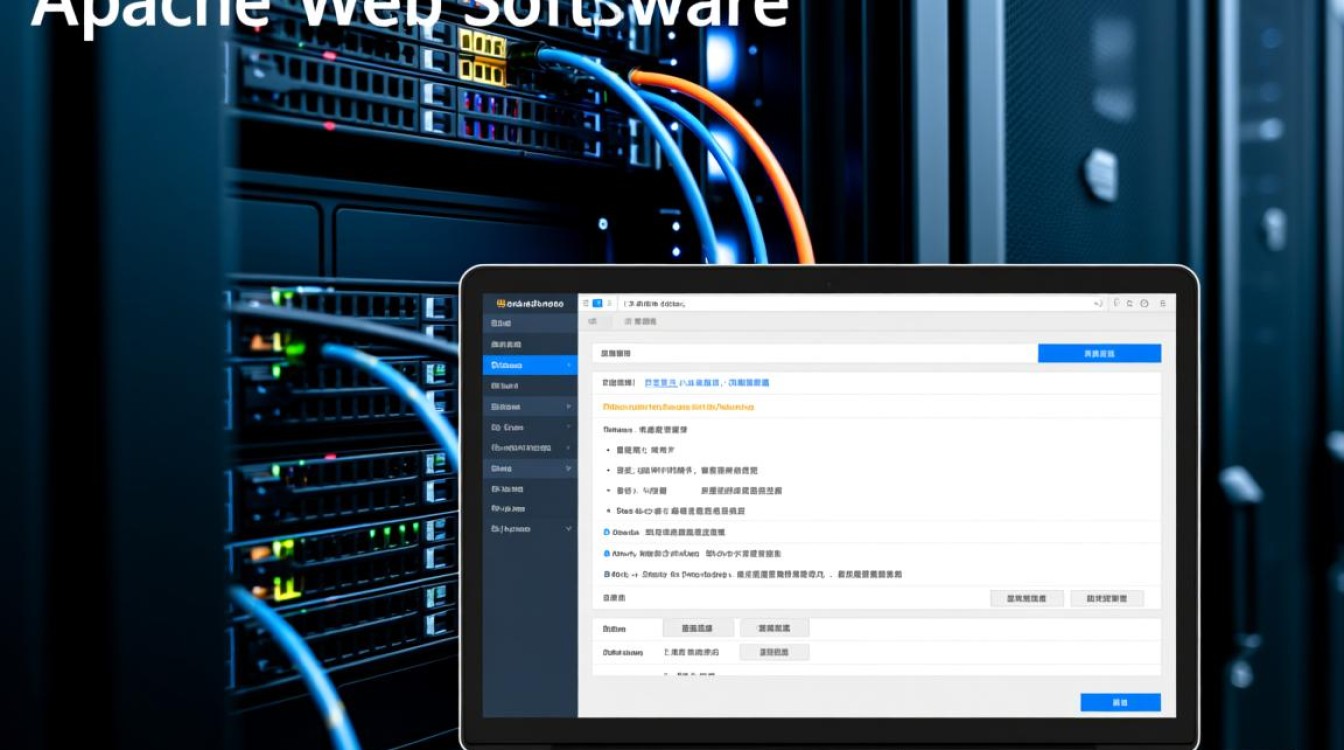
Task: Click the blue button at the bottom right
Action: 1120,703
